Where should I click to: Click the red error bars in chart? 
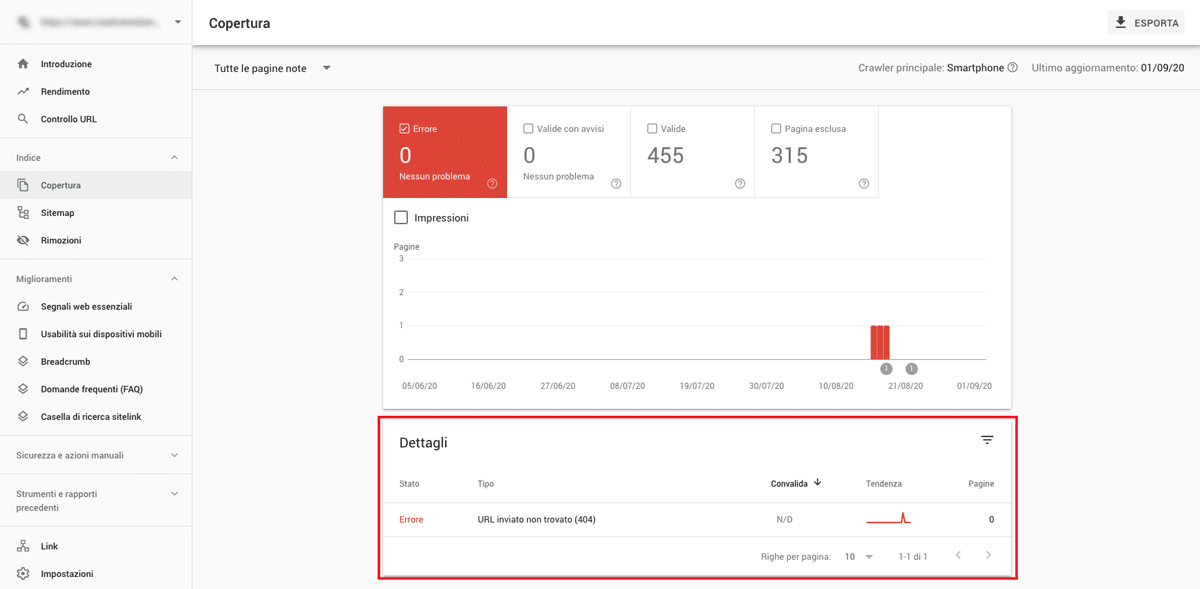click(880, 342)
